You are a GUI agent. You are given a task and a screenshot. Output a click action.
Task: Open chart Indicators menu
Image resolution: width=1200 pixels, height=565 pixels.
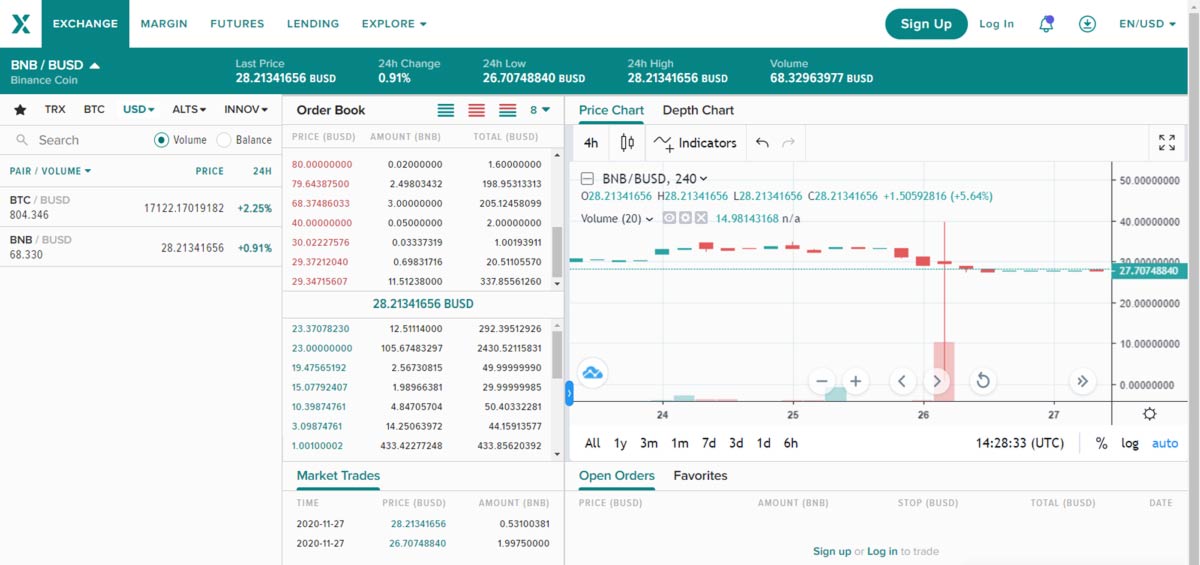click(x=696, y=143)
